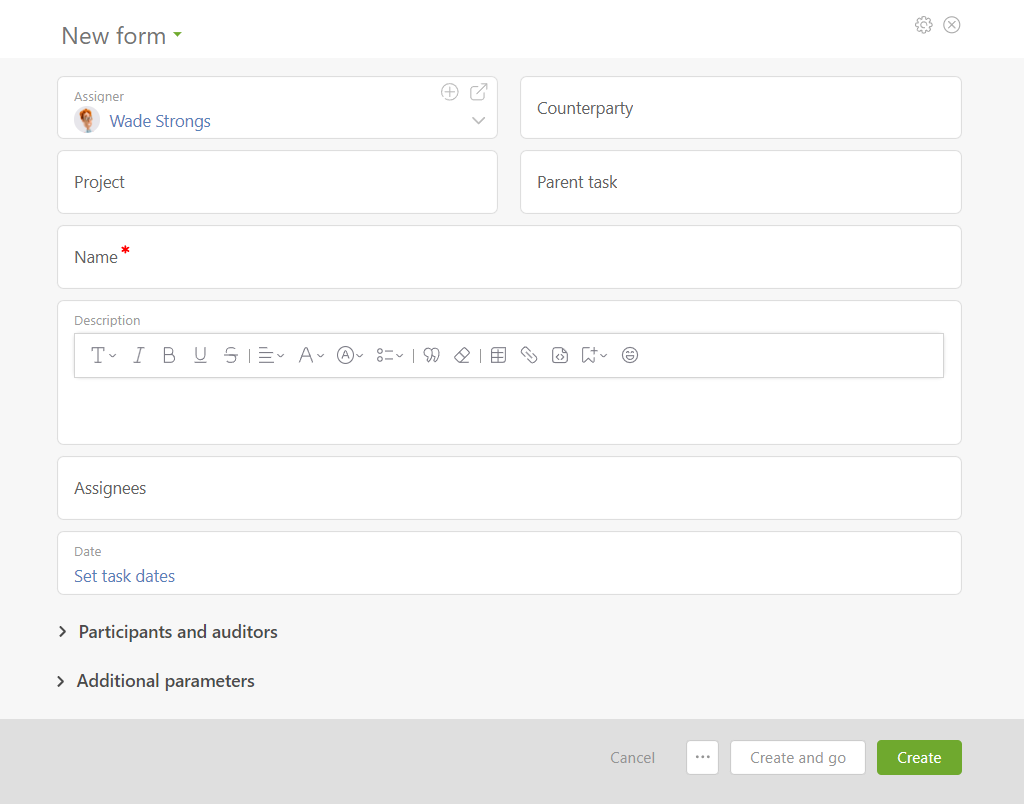Image resolution: width=1024 pixels, height=804 pixels.
Task: Open assigner in new window icon
Action: [479, 92]
